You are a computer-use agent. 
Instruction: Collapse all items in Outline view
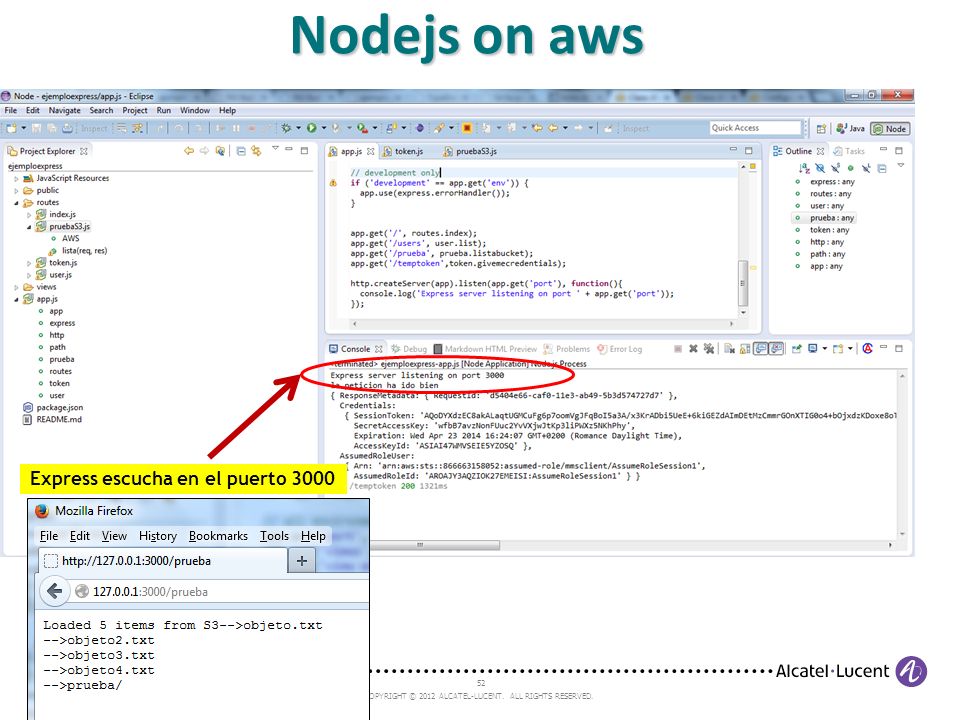882,168
